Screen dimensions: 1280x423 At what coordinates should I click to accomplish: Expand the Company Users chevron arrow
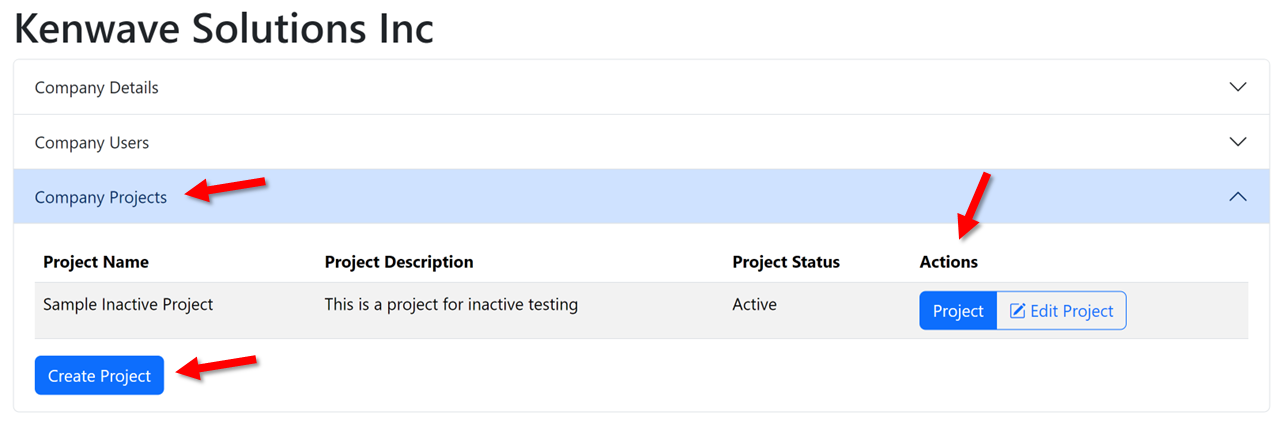(x=1237, y=142)
